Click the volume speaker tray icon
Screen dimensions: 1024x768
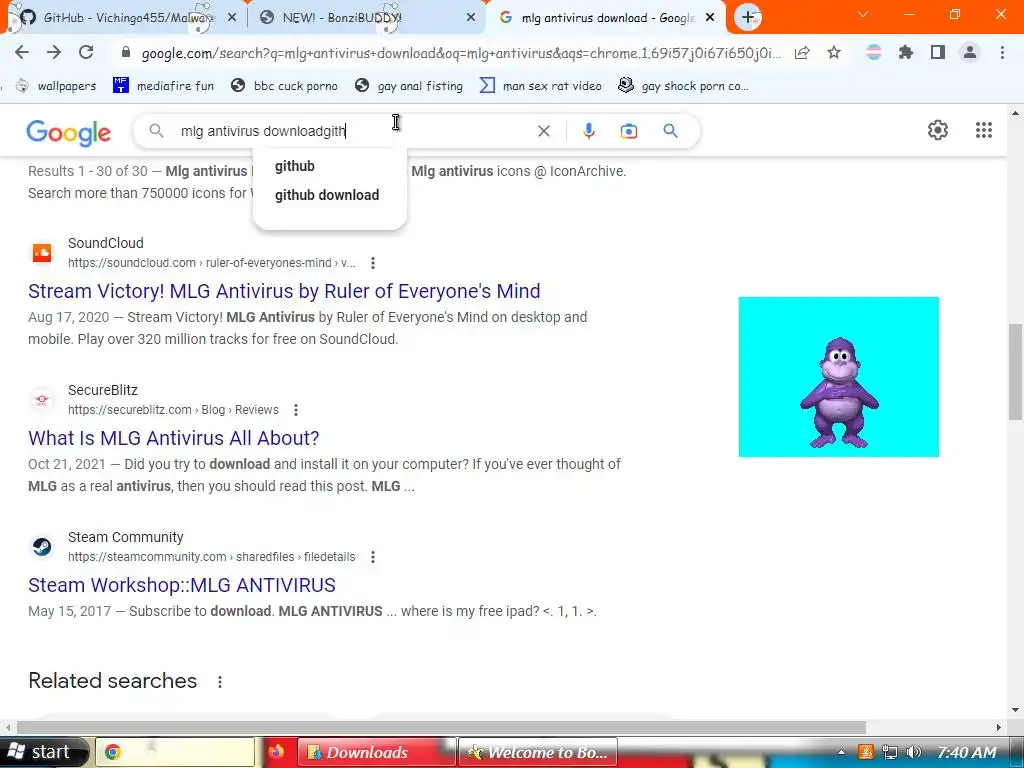tap(914, 752)
